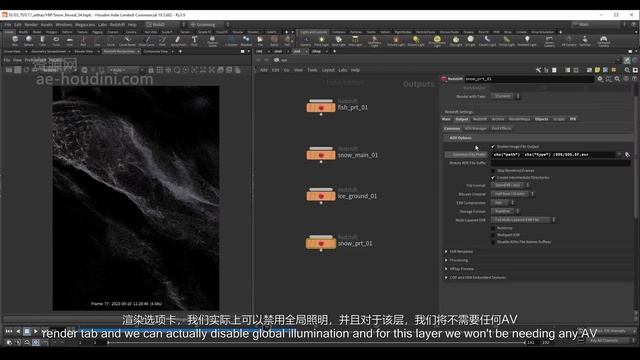Add a Camera from lights shelf
Viewport: 640px width, 360px height.
point(306,40)
